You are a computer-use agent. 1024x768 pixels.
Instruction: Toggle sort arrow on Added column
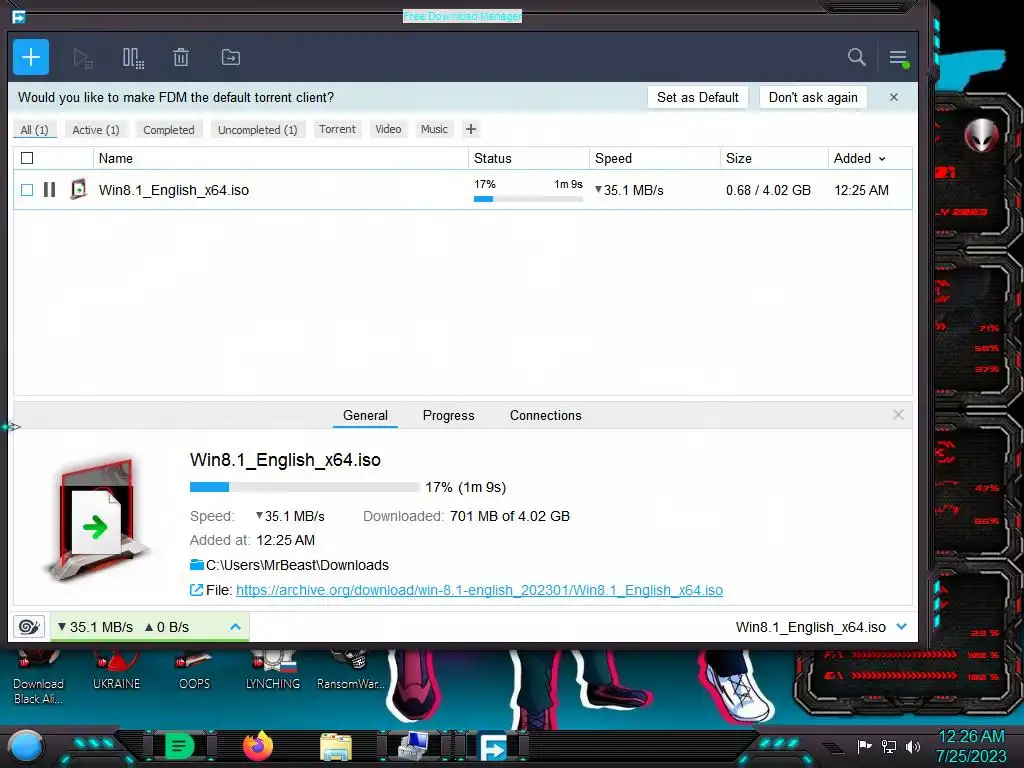click(882, 159)
